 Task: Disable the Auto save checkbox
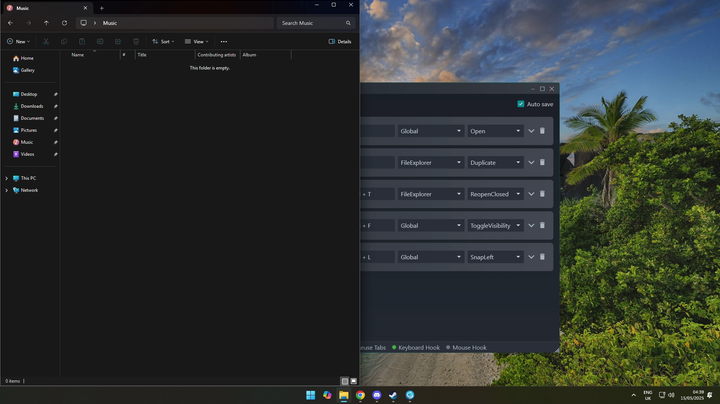pos(521,104)
